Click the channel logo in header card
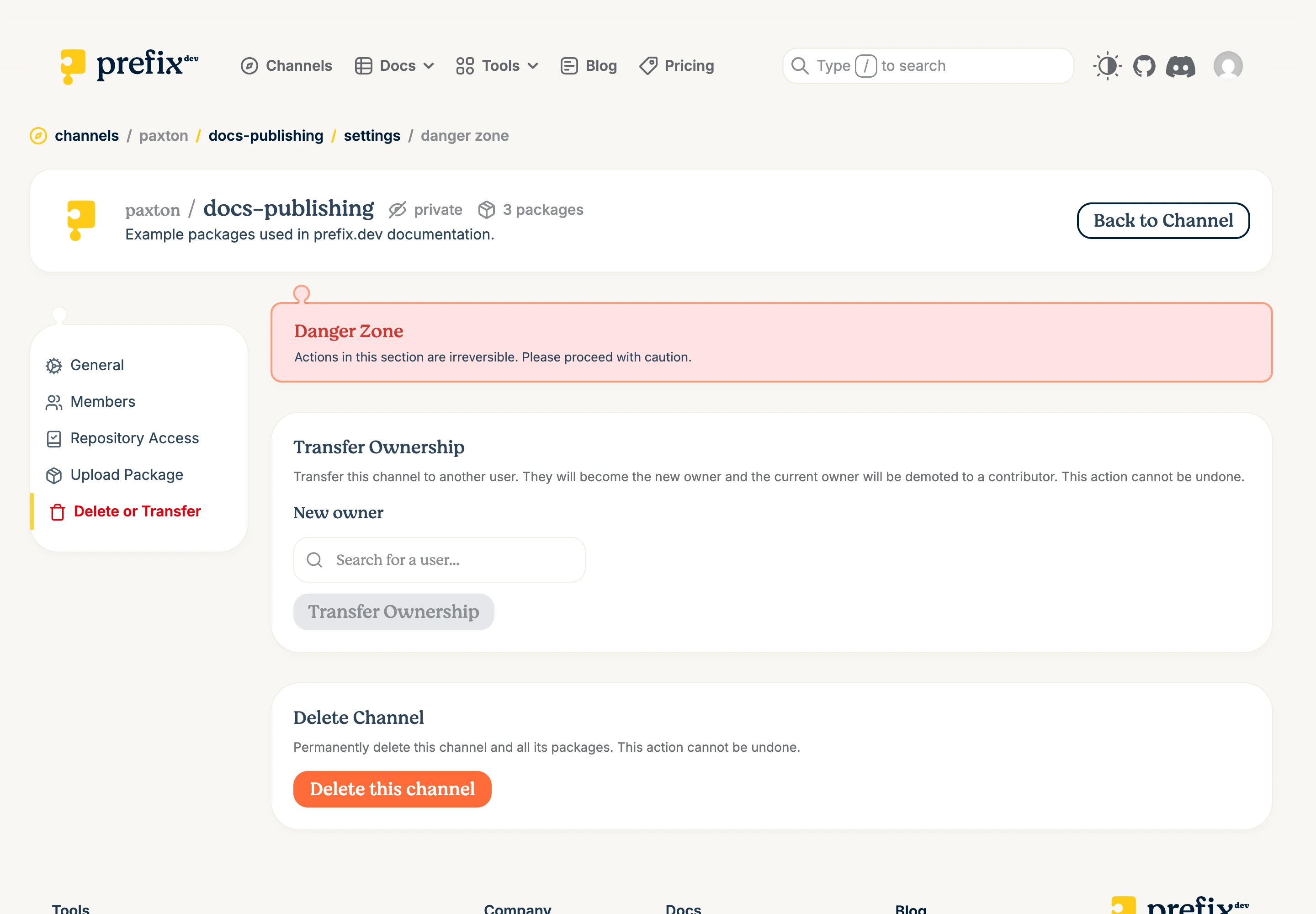 [x=81, y=220]
